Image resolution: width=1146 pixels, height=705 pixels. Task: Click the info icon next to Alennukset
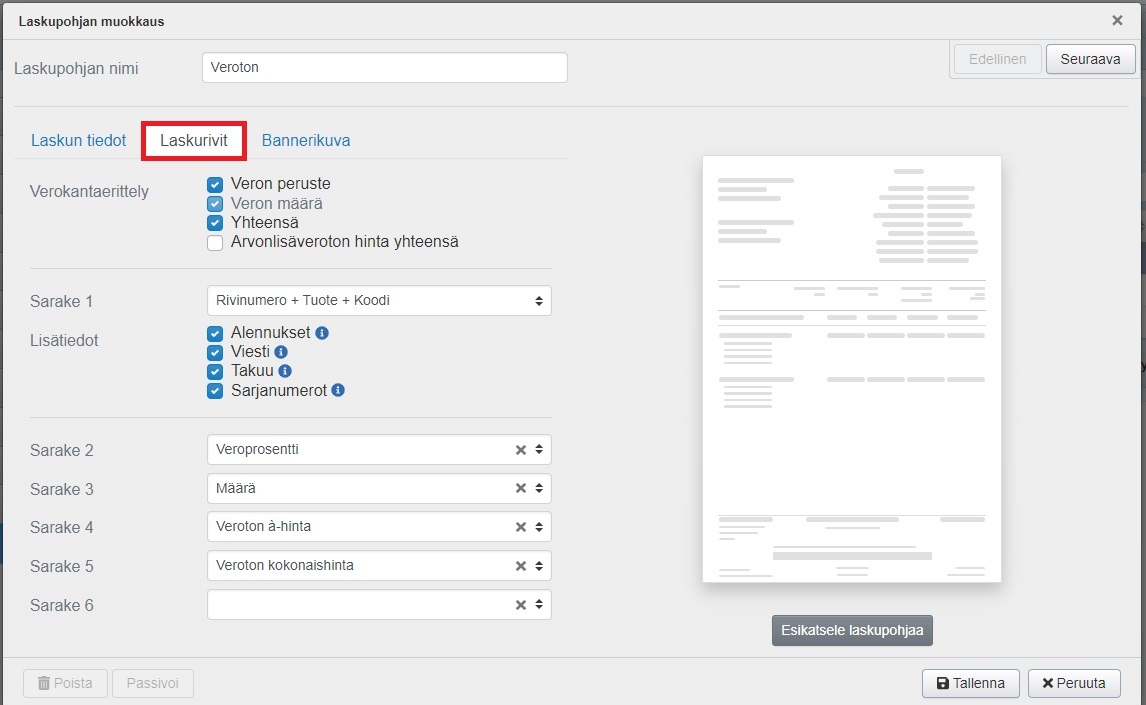click(x=322, y=333)
